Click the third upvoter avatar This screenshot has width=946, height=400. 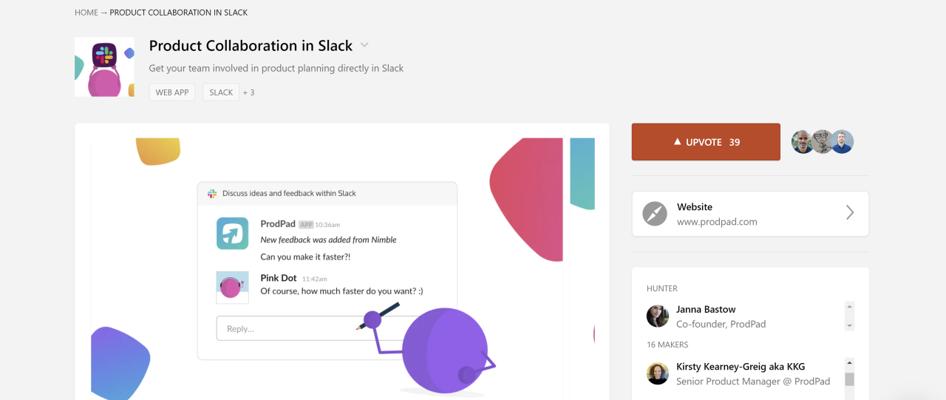[x=842, y=142]
